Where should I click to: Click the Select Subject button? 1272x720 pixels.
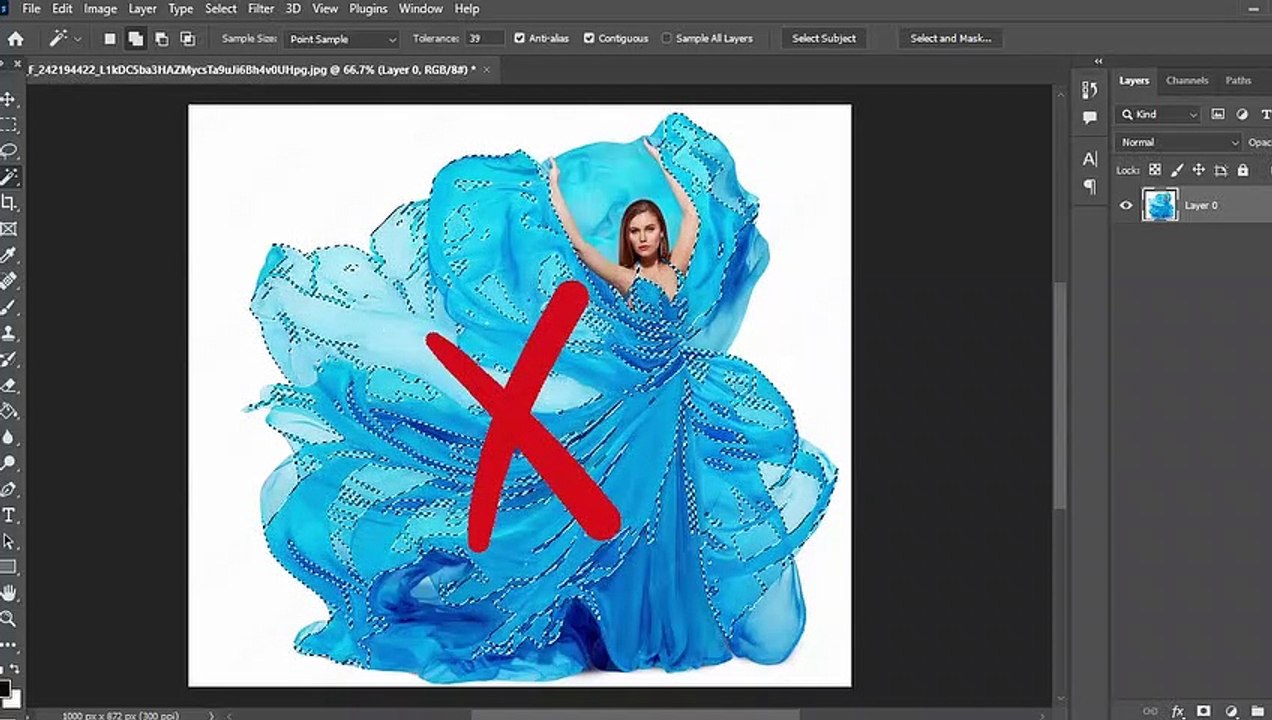(824, 39)
